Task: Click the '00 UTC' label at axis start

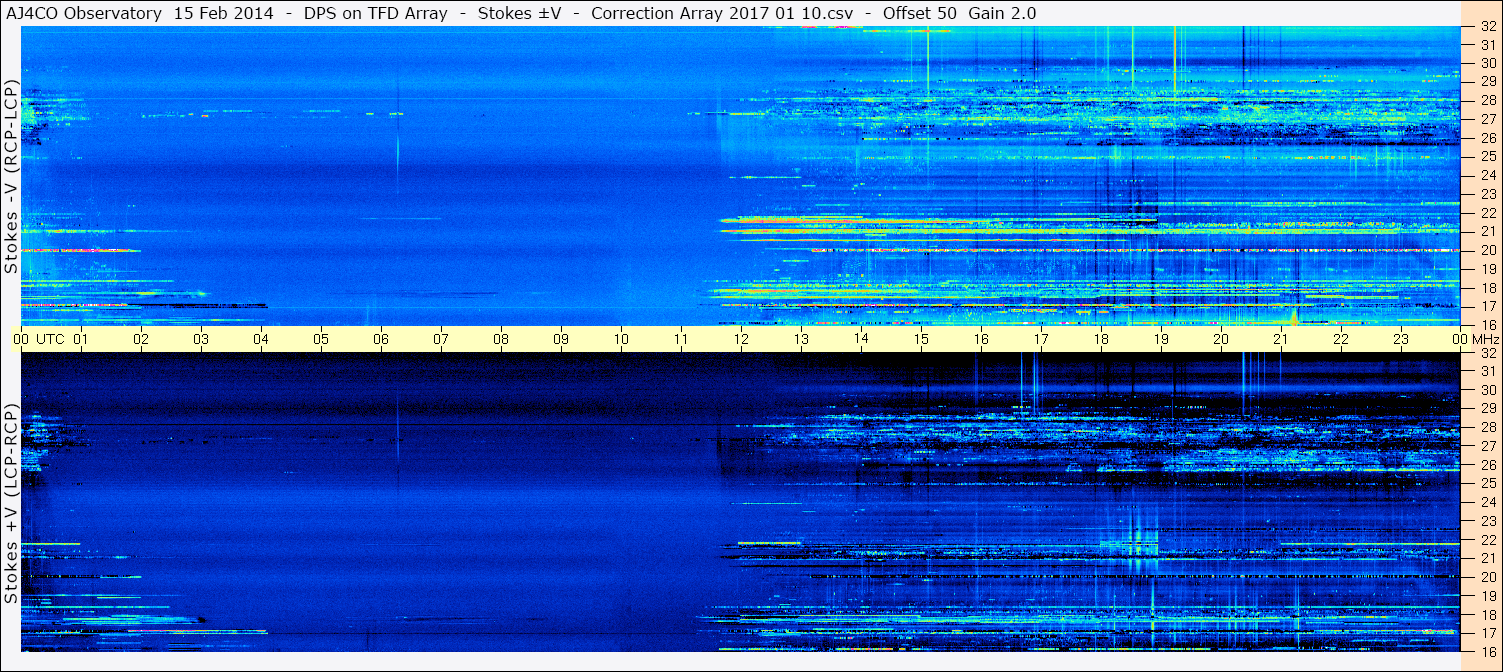Action: tap(39, 339)
